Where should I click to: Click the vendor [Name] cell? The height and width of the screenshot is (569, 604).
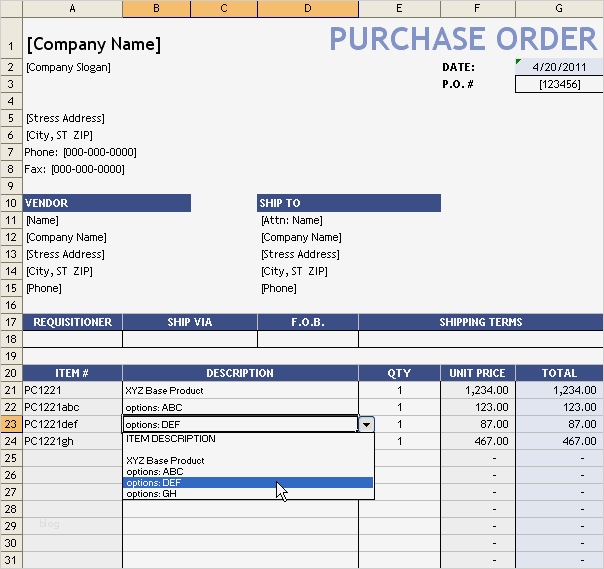pyautogui.click(x=42, y=220)
